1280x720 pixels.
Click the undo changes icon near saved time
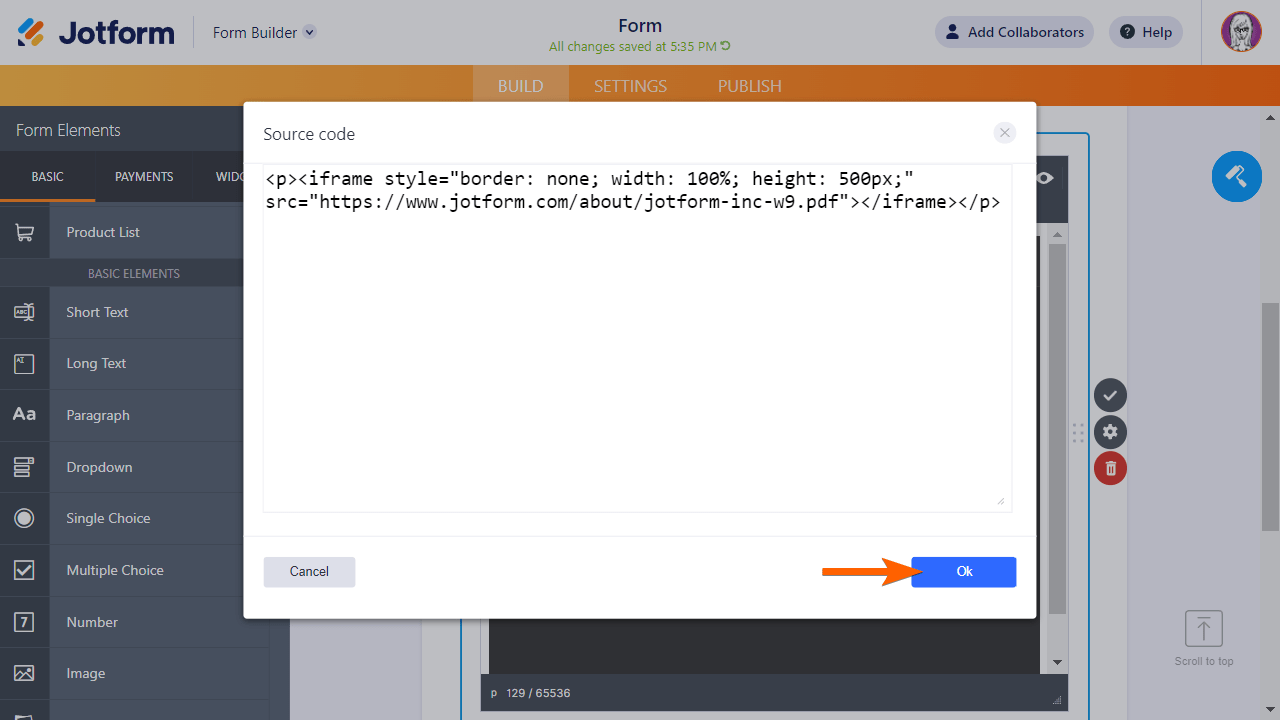click(x=726, y=46)
